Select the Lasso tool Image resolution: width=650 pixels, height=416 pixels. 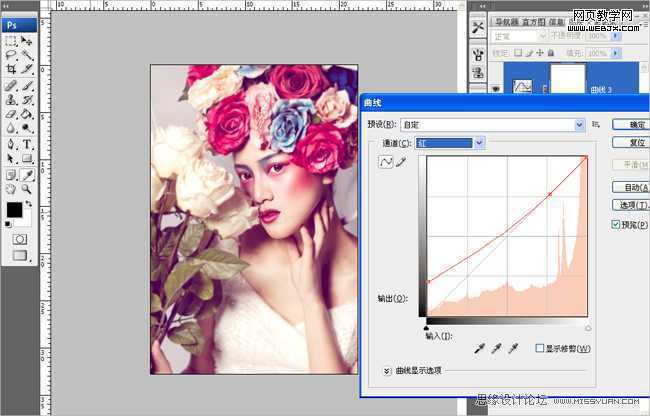point(11,55)
